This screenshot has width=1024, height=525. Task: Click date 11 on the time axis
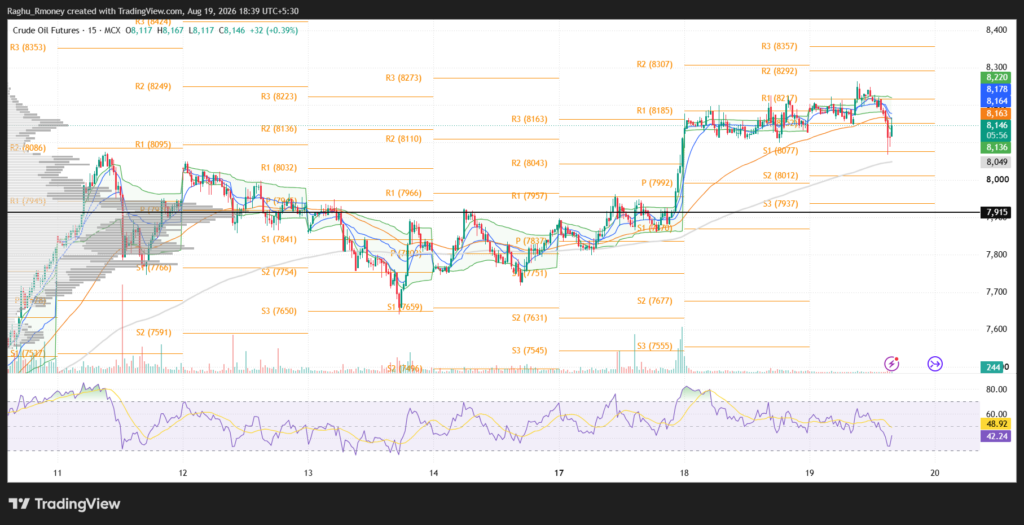click(x=57, y=472)
